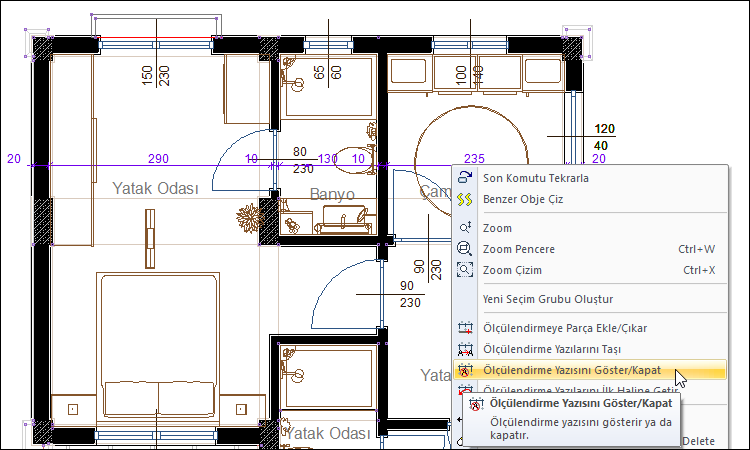Click the Zoom Pencere icon
The width and height of the screenshot is (750, 450).
[465, 249]
